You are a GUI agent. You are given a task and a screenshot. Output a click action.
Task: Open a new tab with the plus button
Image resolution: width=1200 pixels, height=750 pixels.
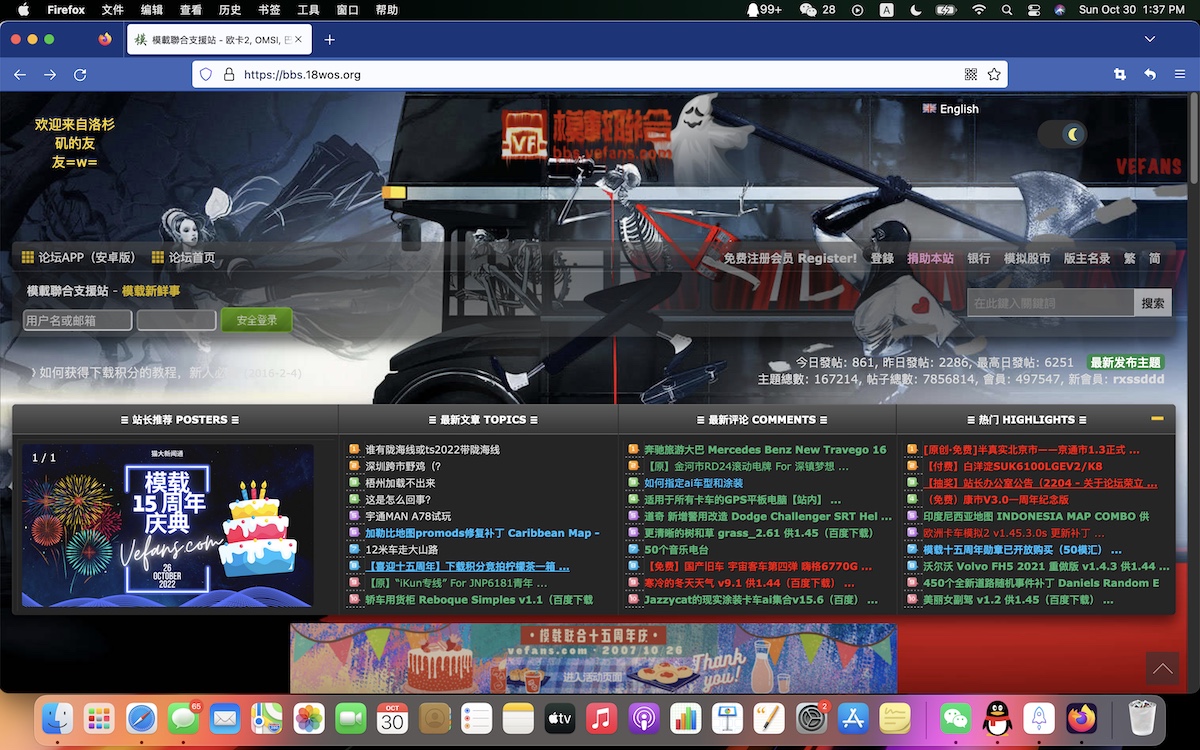(x=329, y=40)
